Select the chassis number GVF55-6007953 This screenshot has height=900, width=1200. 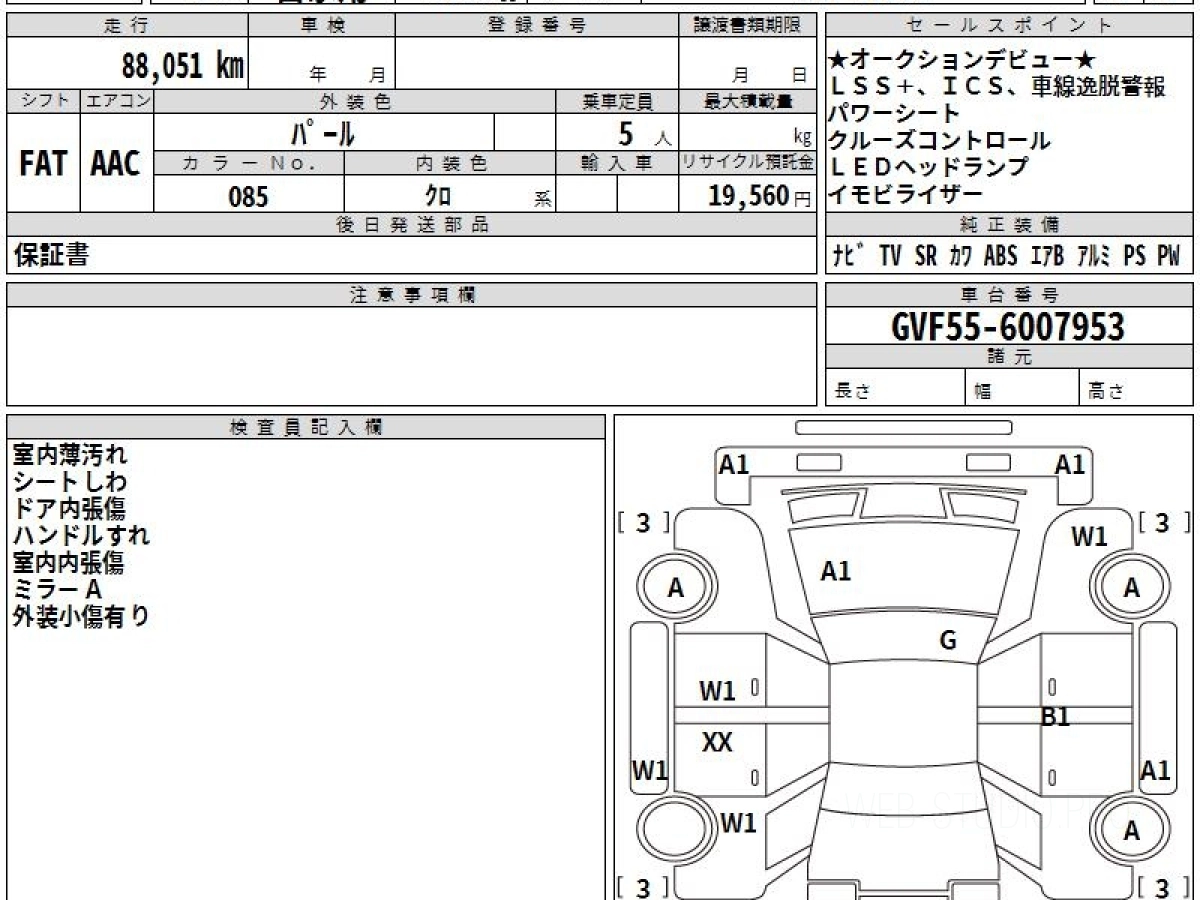(1008, 327)
